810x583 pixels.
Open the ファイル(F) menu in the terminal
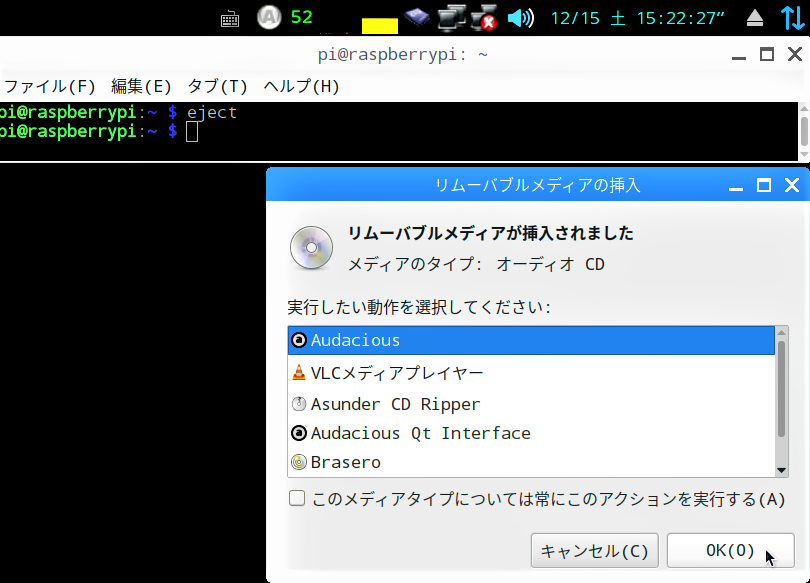coord(50,86)
